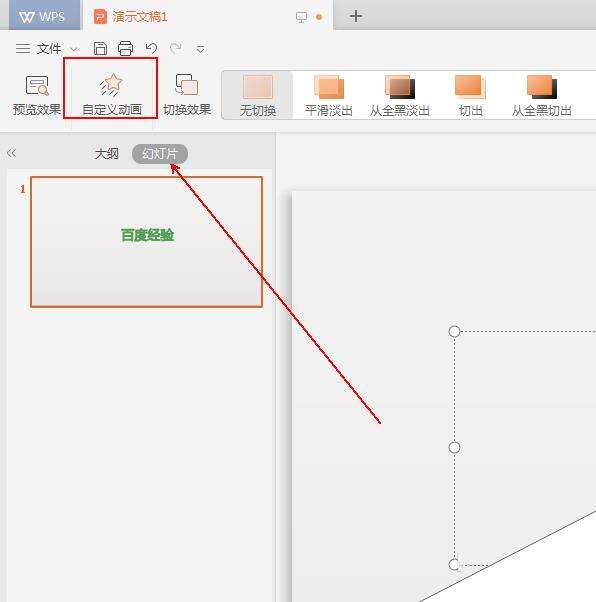Open the 文件 menu
Viewport: 596px width, 602px height.
49,49
